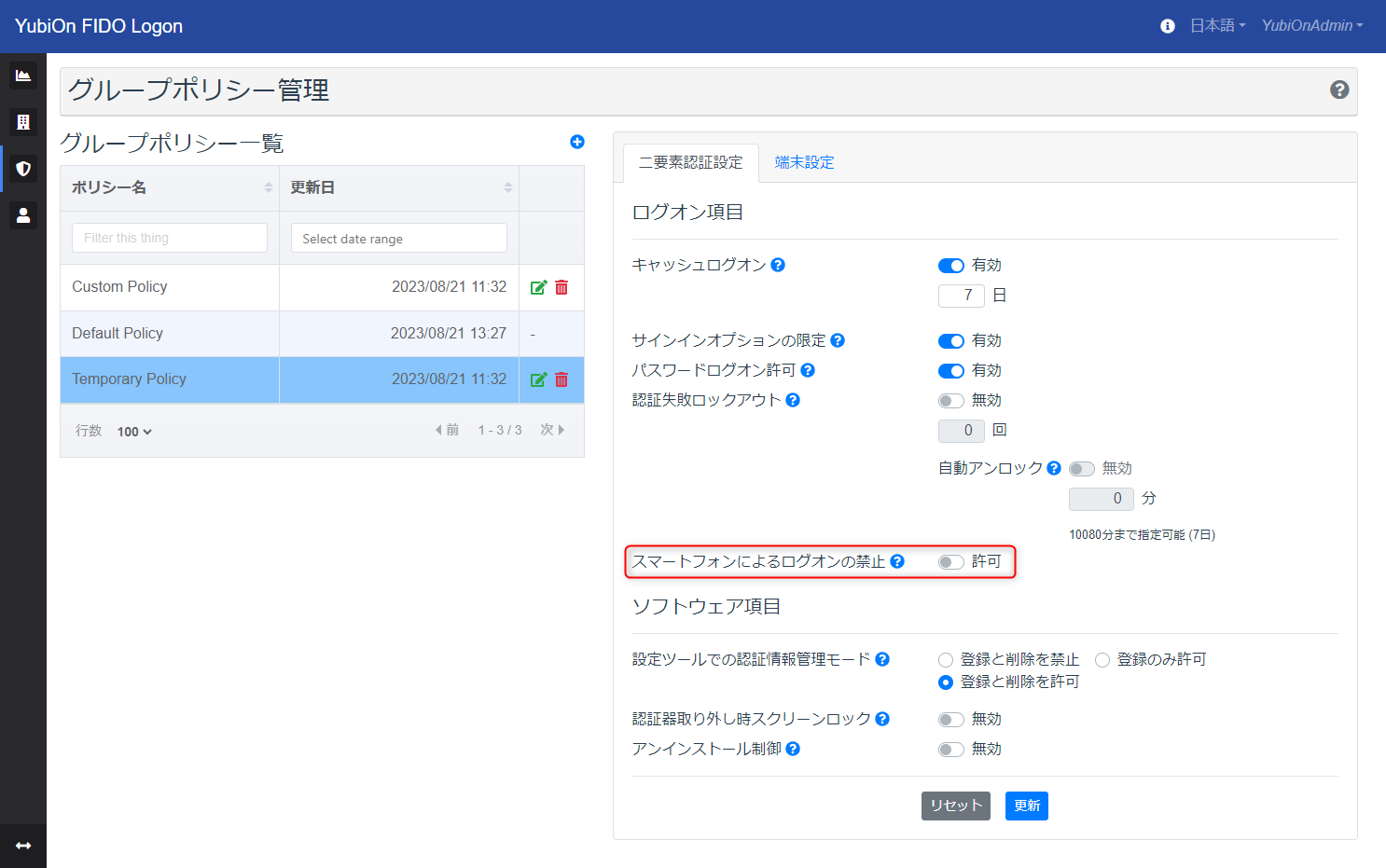Switch to 二要素認証設定 tab

coord(691,162)
